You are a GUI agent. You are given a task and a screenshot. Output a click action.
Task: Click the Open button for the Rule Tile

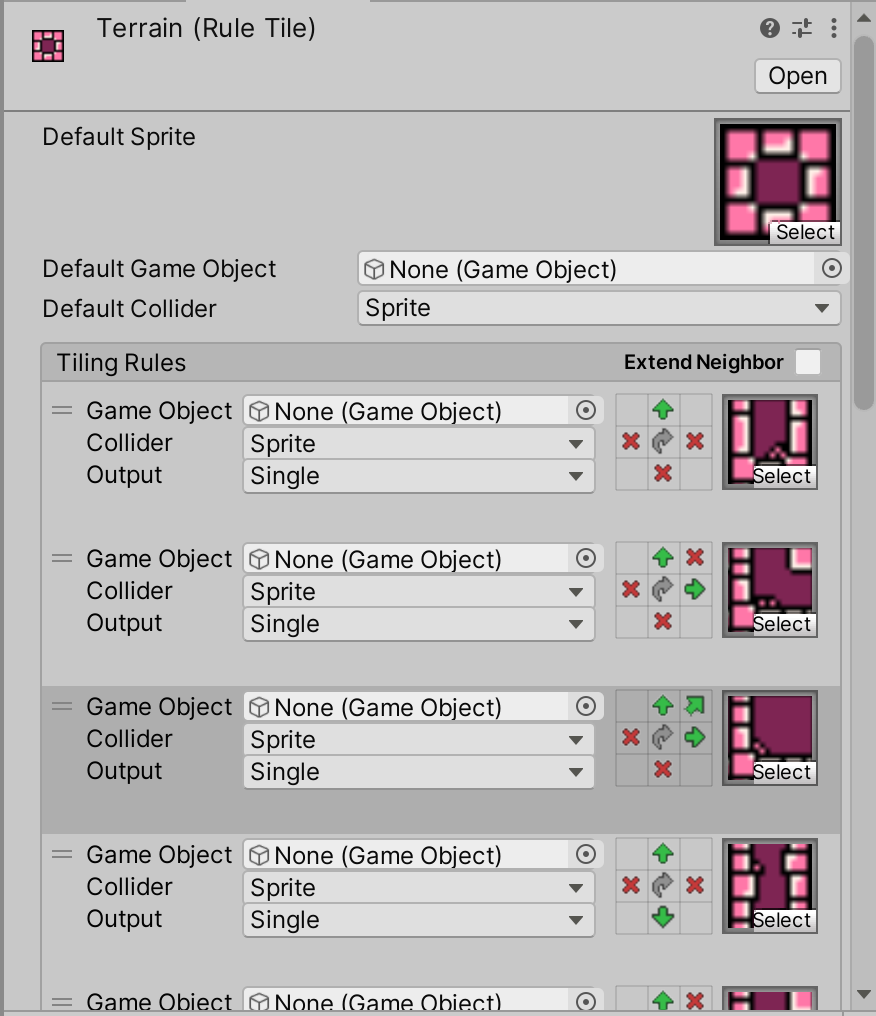point(797,76)
